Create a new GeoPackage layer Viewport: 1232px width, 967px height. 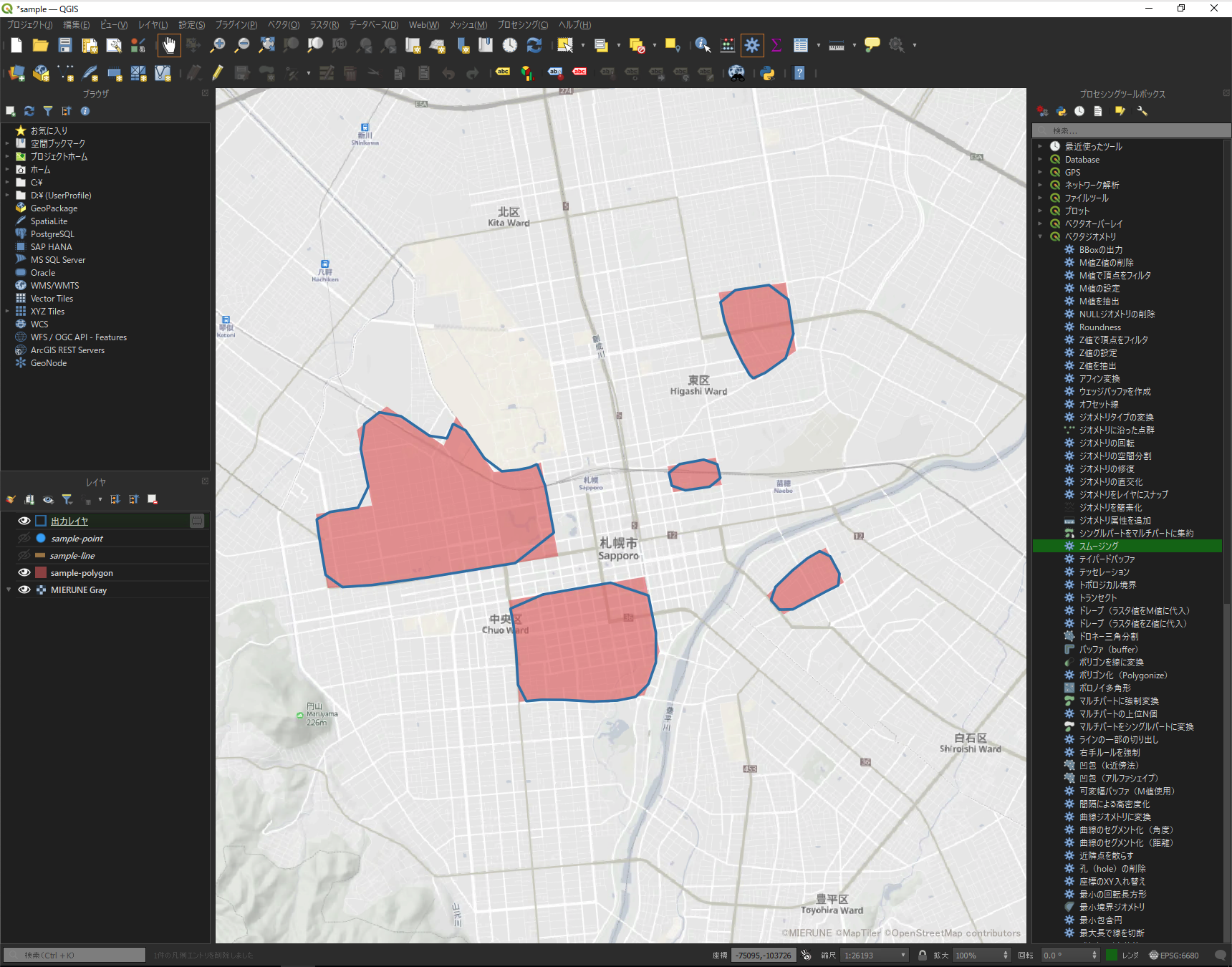point(41,73)
